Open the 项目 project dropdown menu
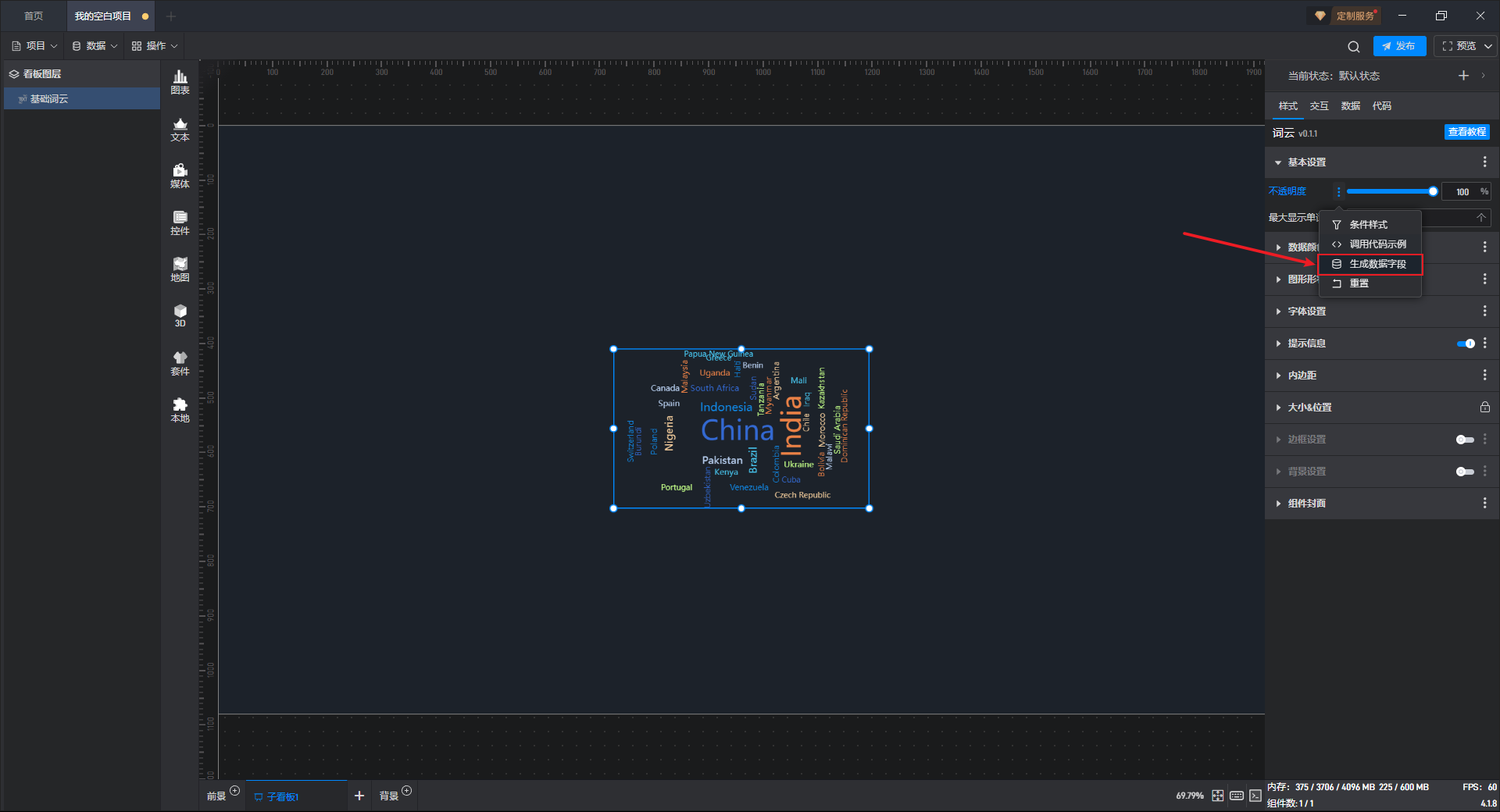 35,46
